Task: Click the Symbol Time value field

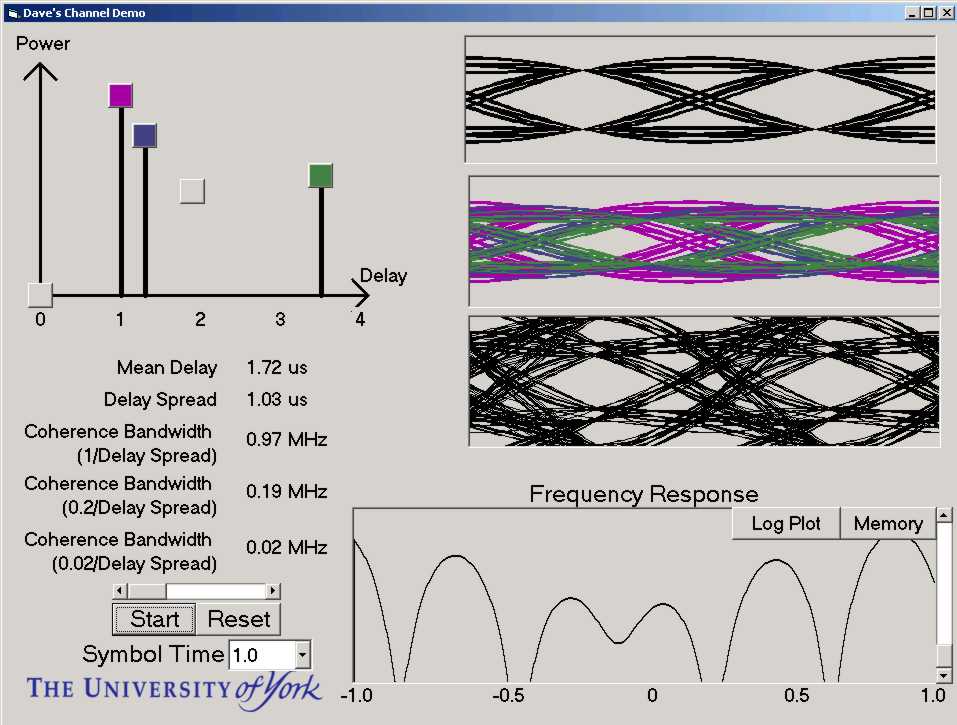Action: pyautogui.click(x=262, y=656)
